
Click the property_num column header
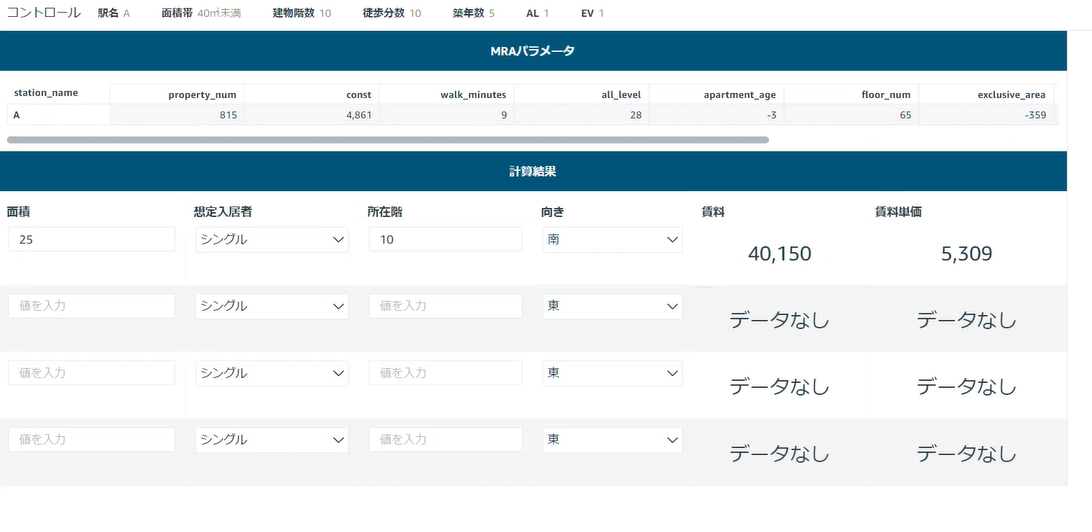point(202,95)
